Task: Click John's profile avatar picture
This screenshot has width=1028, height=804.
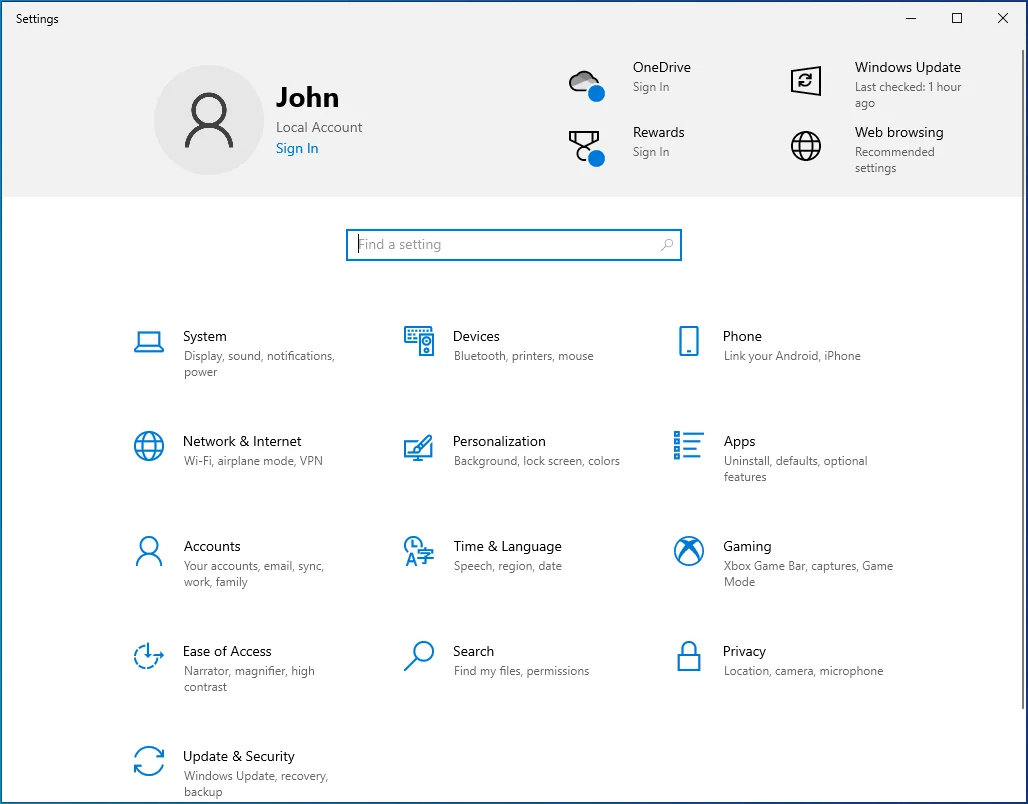Action: click(209, 120)
